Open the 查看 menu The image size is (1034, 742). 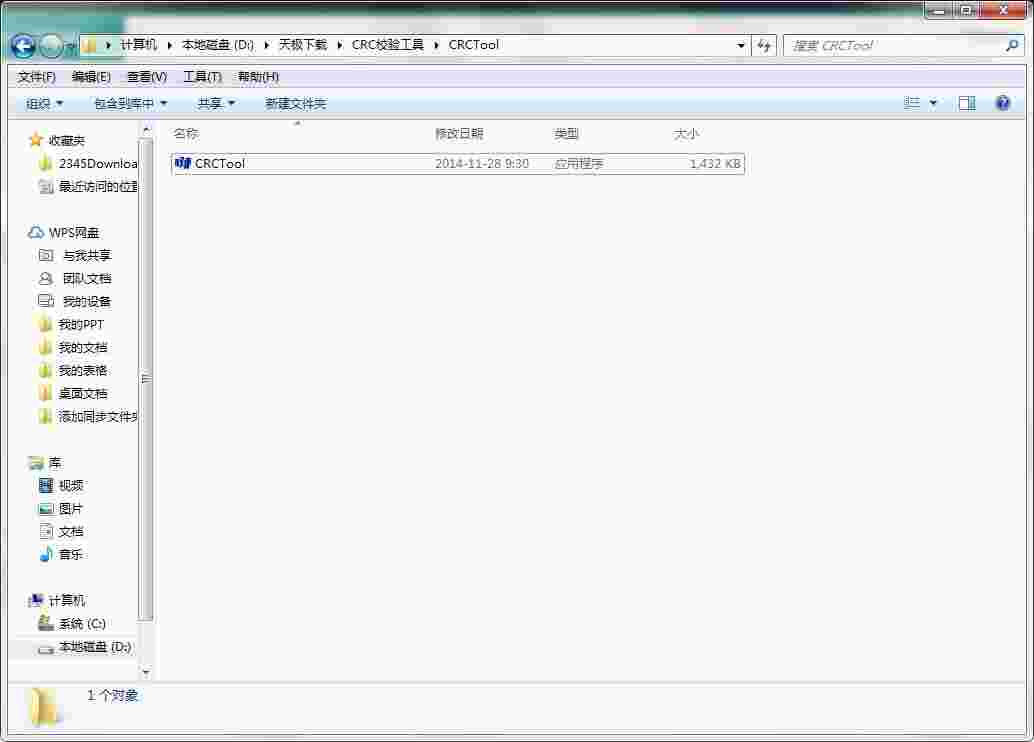145,76
